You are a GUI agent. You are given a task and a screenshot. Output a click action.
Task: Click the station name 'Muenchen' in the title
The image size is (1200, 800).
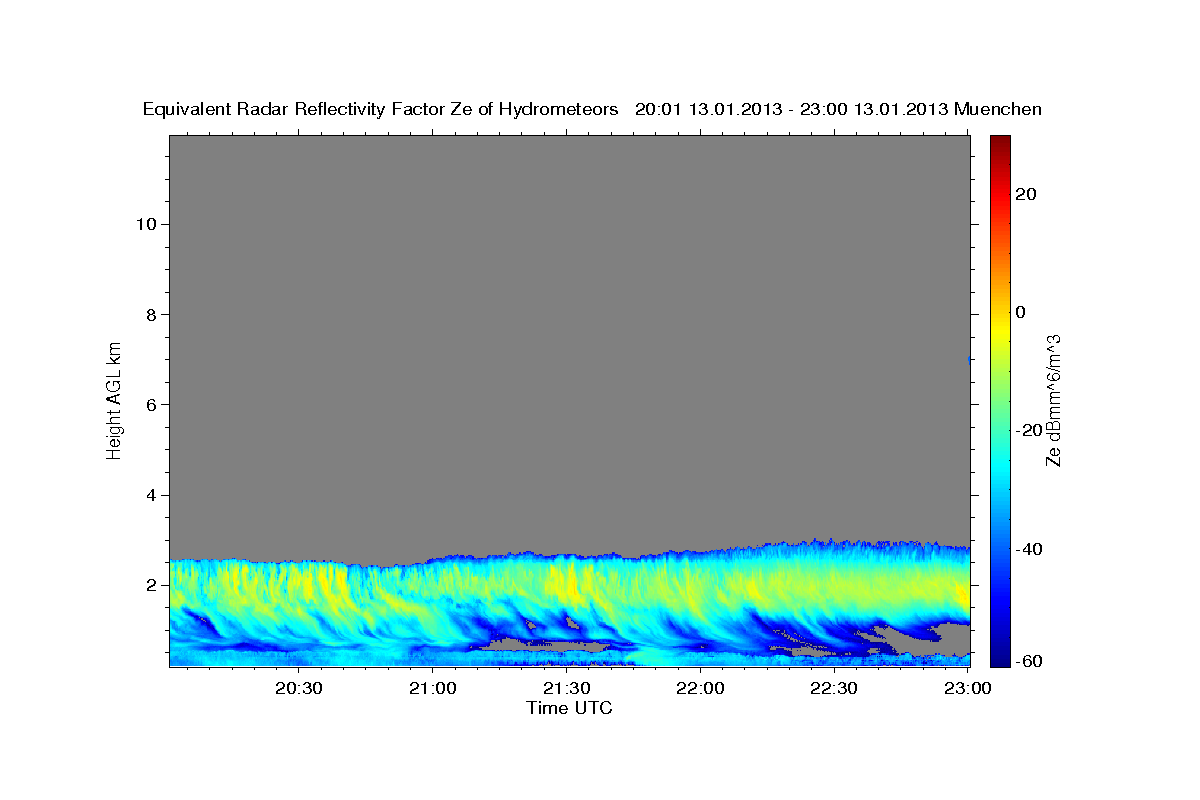point(998,110)
